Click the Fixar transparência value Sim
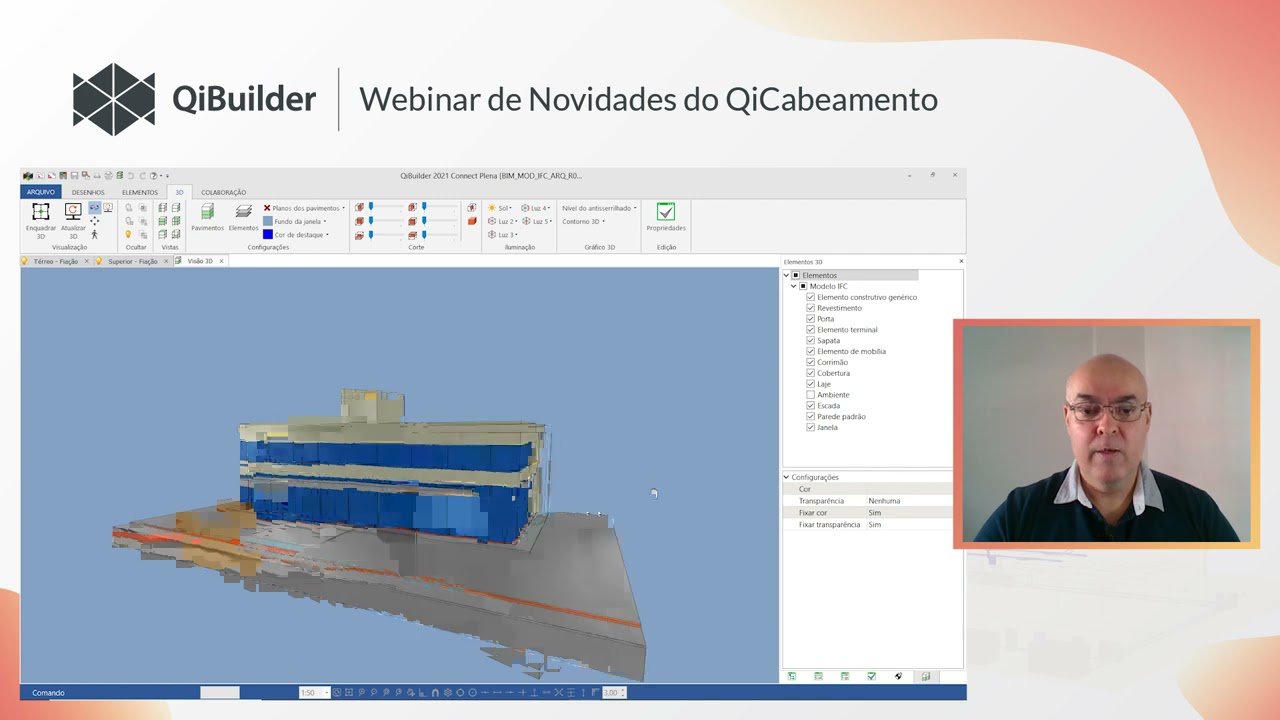1280x720 pixels. (875, 525)
